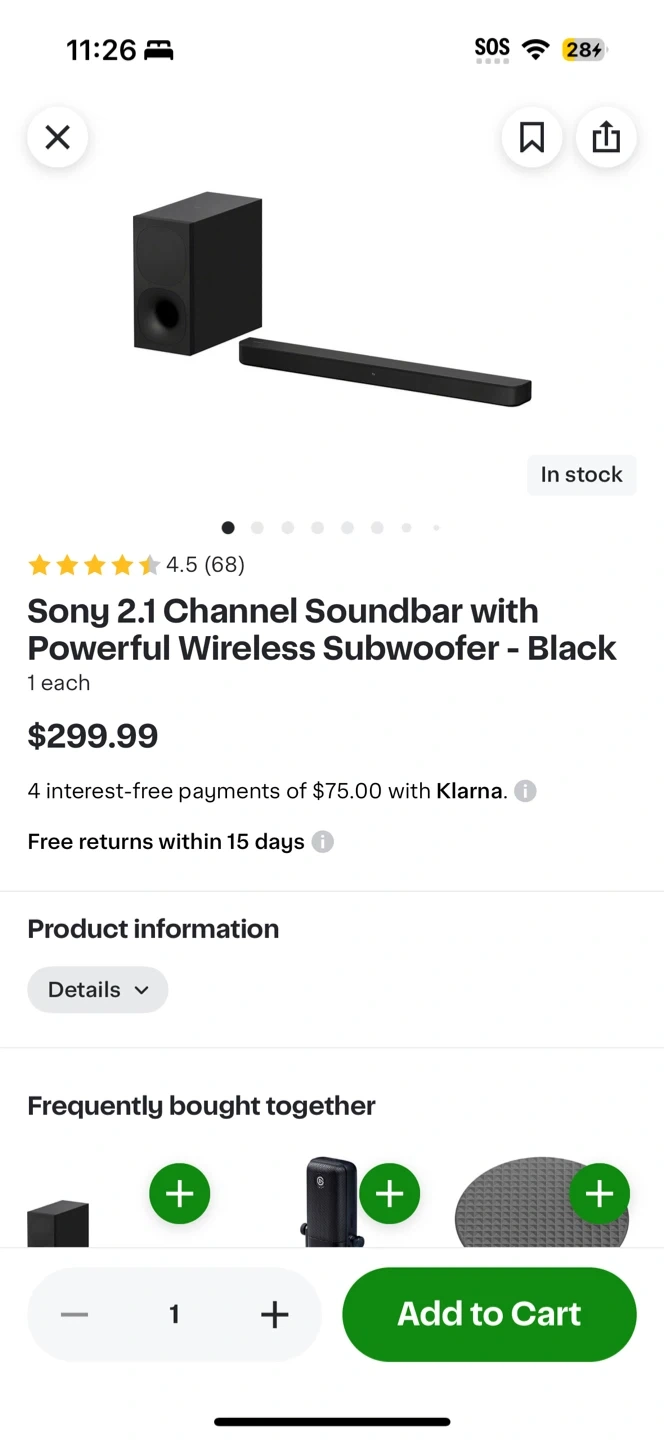
Task: Expand the Details dropdown
Action: point(98,990)
